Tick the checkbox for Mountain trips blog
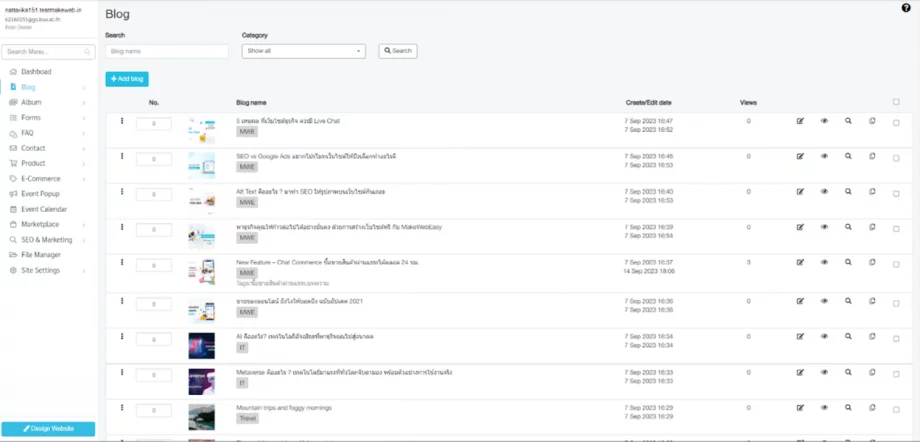920x442 pixels. pos(896,410)
